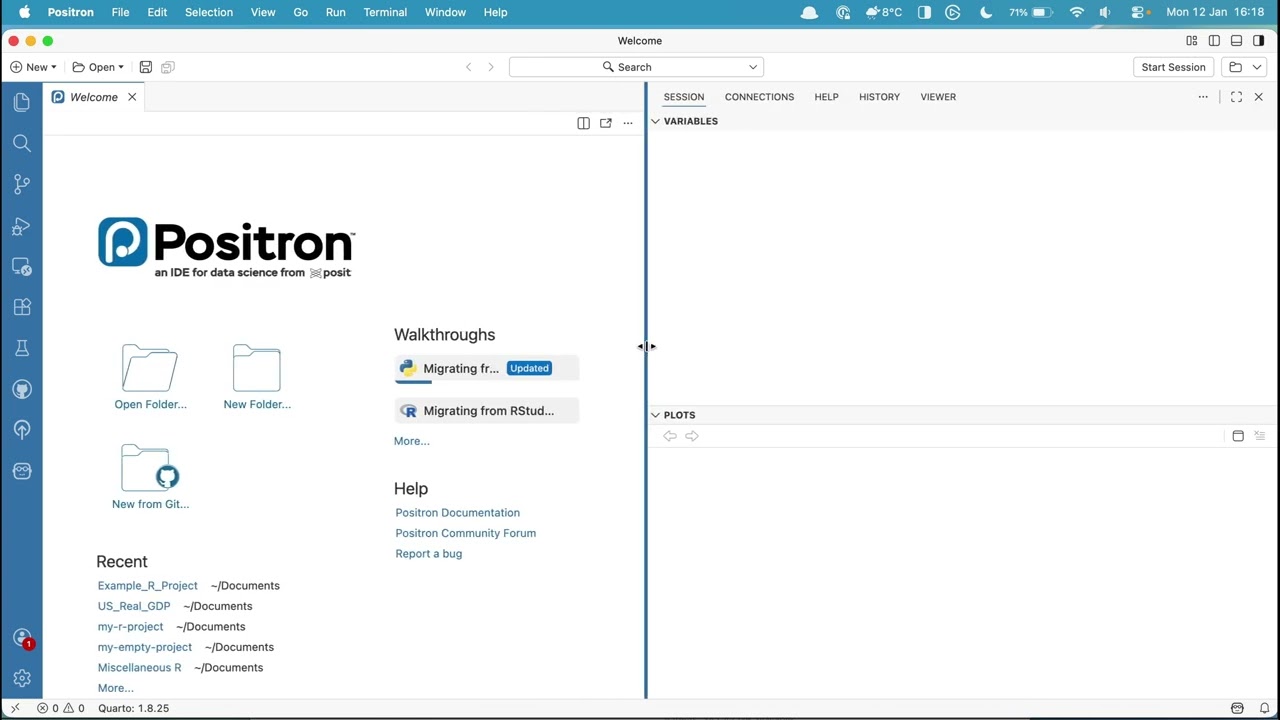Viewport: 1280px width, 720px height.
Task: Open the notifications bell in status bar
Action: click(x=1264, y=708)
